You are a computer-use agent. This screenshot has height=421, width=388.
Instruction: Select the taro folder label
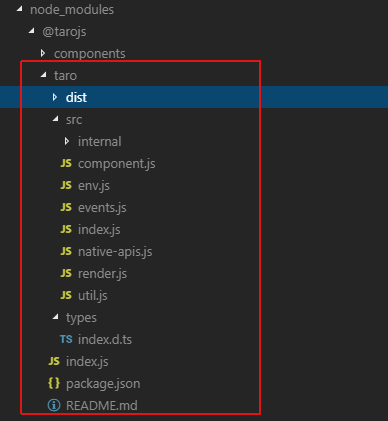(65, 76)
